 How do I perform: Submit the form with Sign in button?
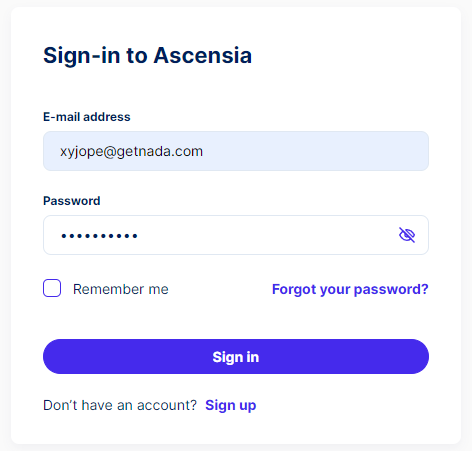coord(236,357)
